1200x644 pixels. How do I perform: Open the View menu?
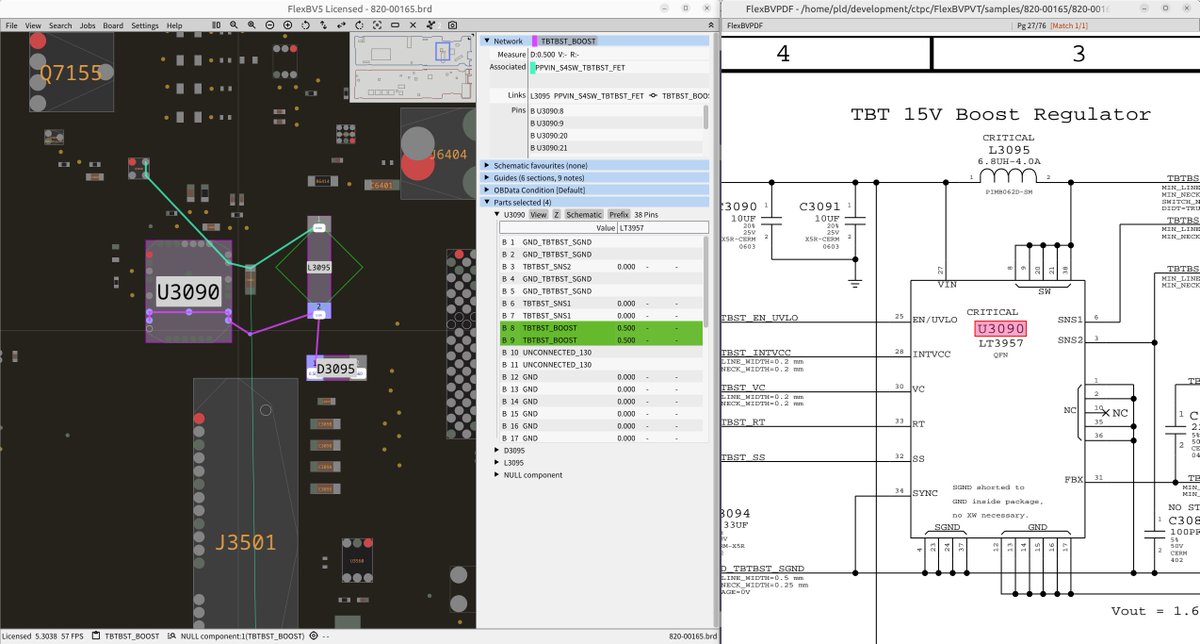(33, 25)
